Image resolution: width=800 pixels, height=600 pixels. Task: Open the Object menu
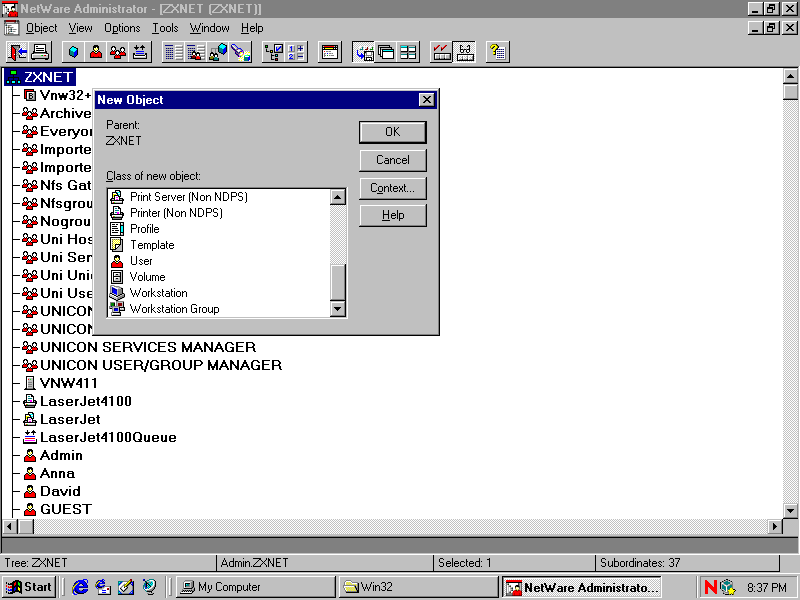tap(41, 28)
